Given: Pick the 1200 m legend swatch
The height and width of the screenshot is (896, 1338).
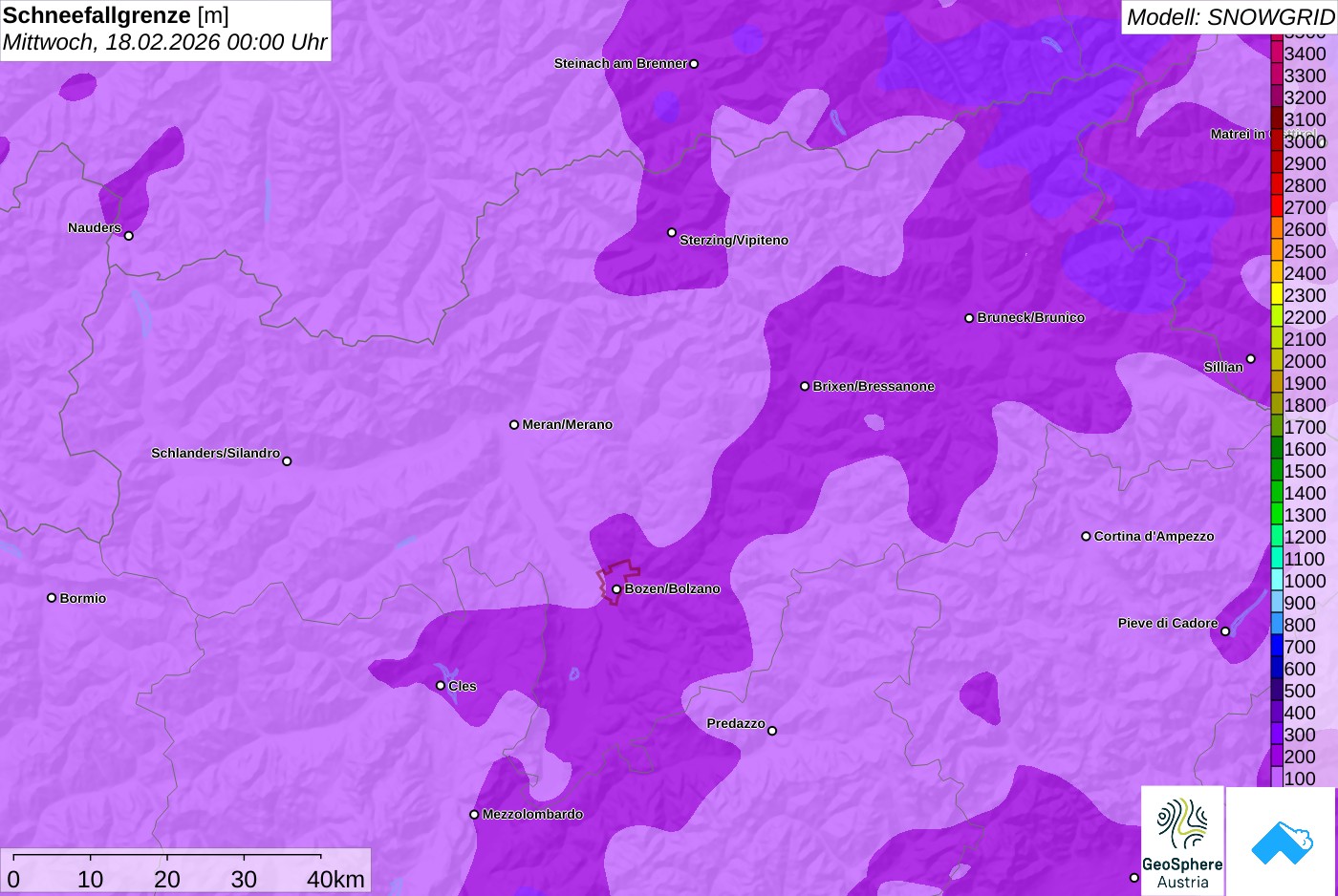Looking at the screenshot, I should point(1276,537).
